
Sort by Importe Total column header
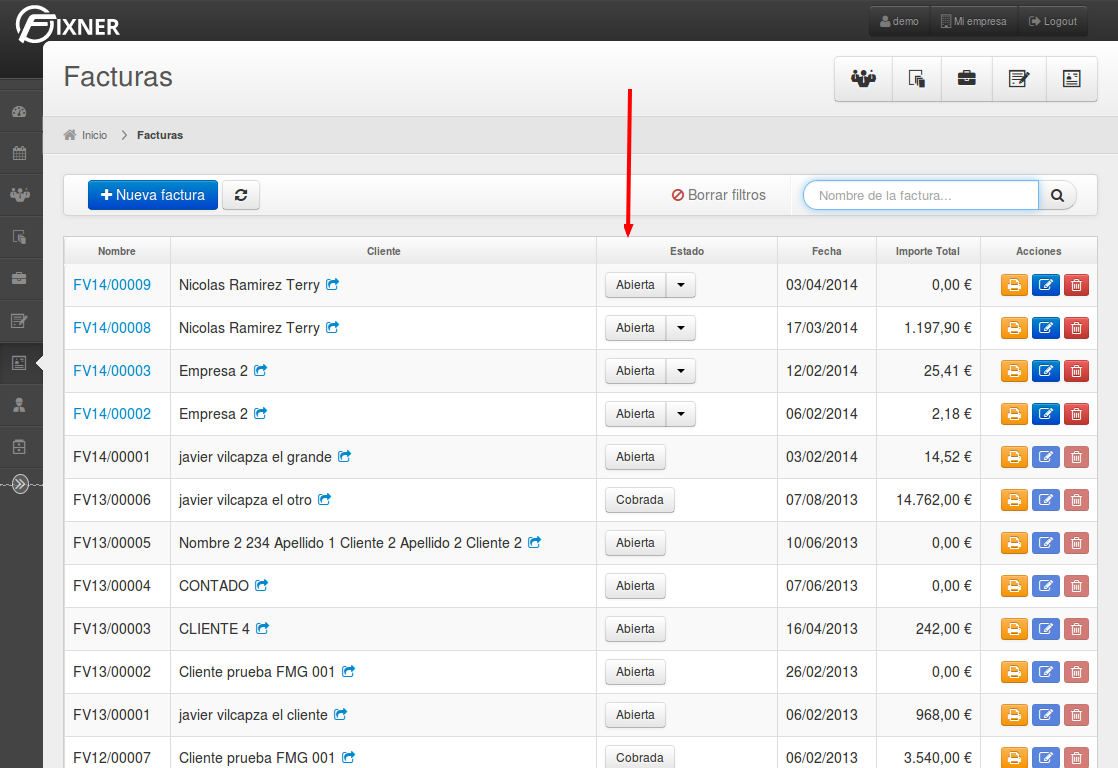pyautogui.click(x=928, y=251)
